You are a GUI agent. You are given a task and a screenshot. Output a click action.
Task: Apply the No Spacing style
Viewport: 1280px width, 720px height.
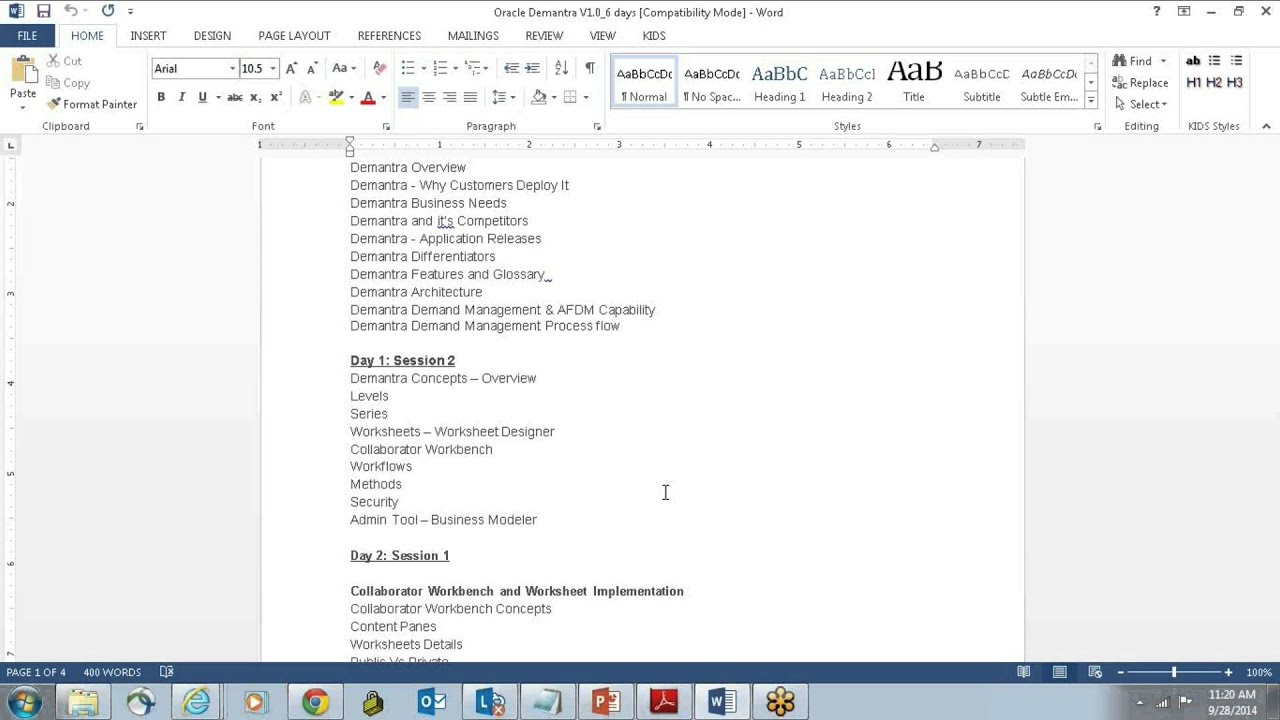coord(711,82)
